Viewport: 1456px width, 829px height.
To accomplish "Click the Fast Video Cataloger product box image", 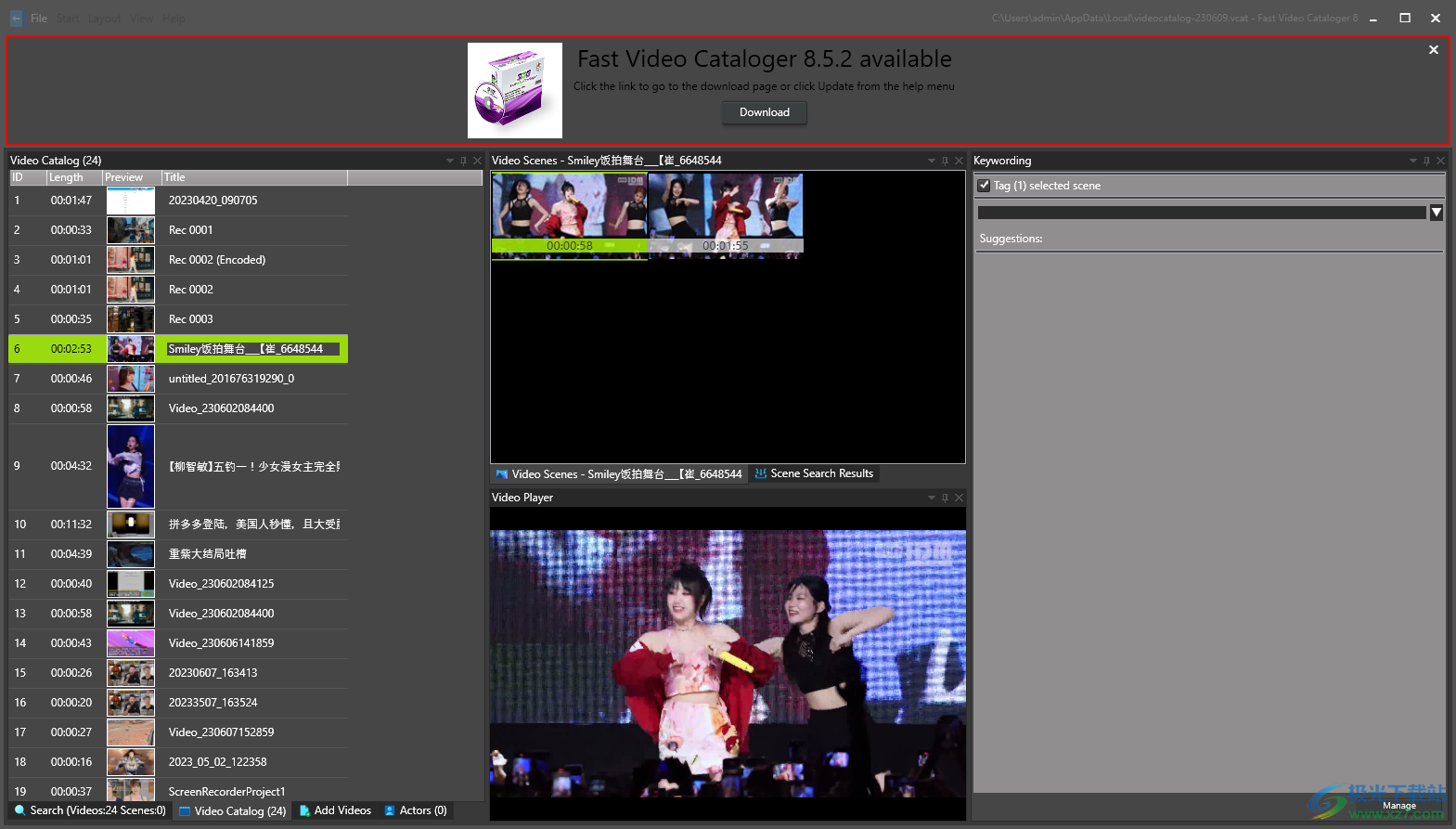I will click(515, 90).
